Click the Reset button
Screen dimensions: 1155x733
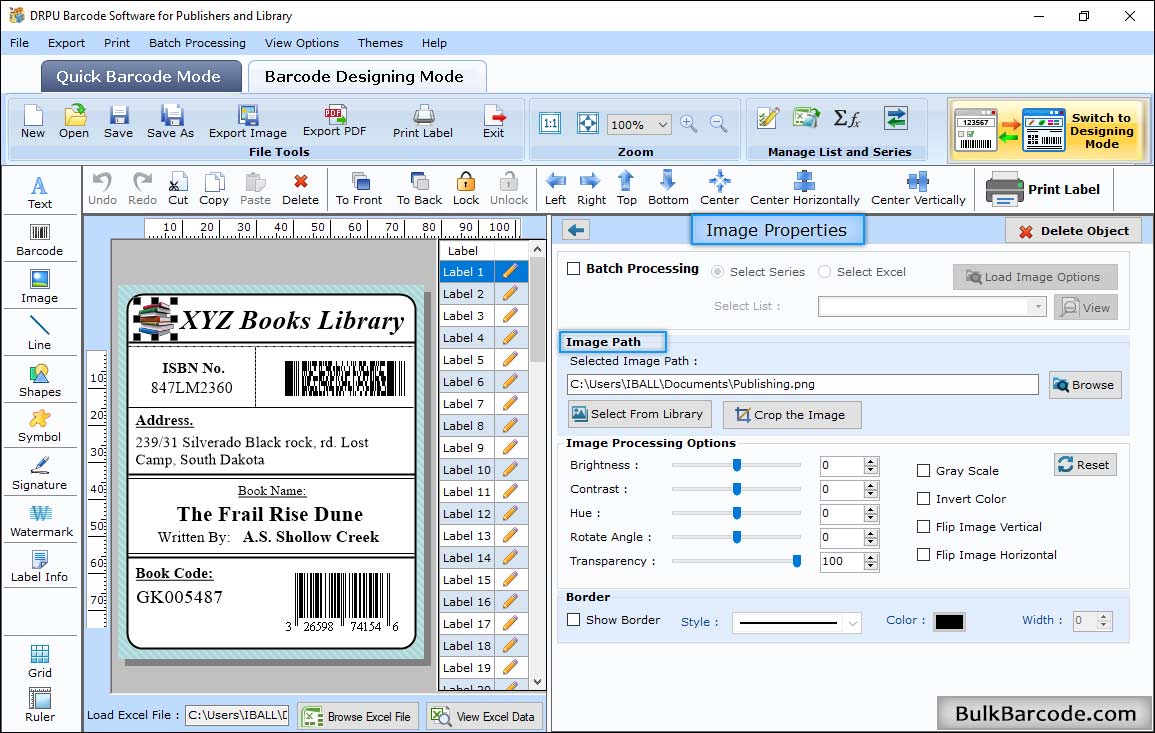(x=1085, y=465)
